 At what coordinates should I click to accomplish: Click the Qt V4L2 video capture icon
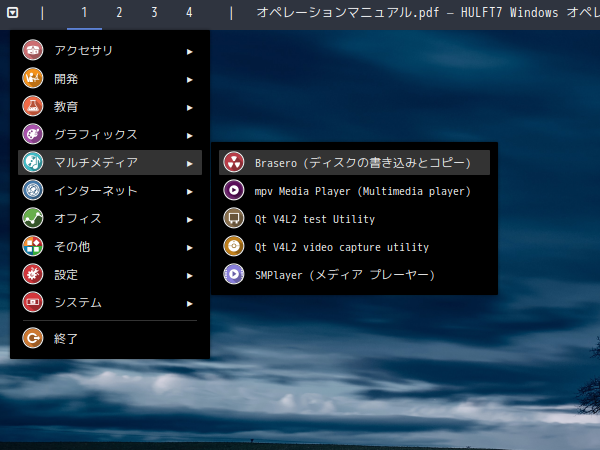(x=234, y=246)
